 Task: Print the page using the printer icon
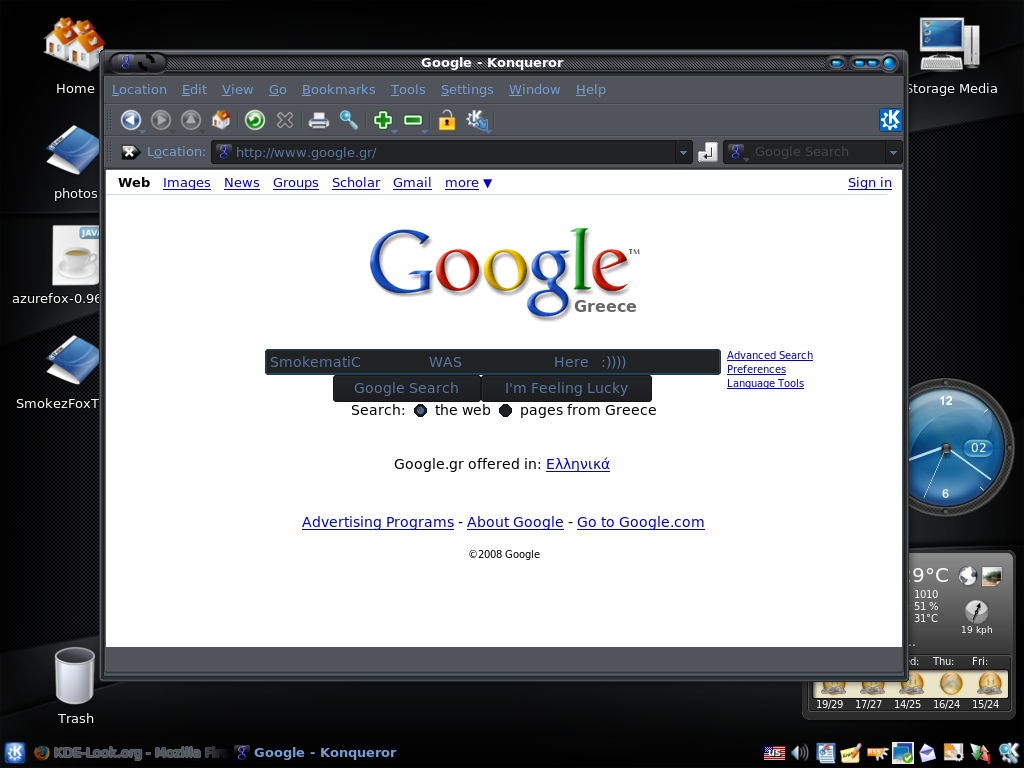pos(319,120)
